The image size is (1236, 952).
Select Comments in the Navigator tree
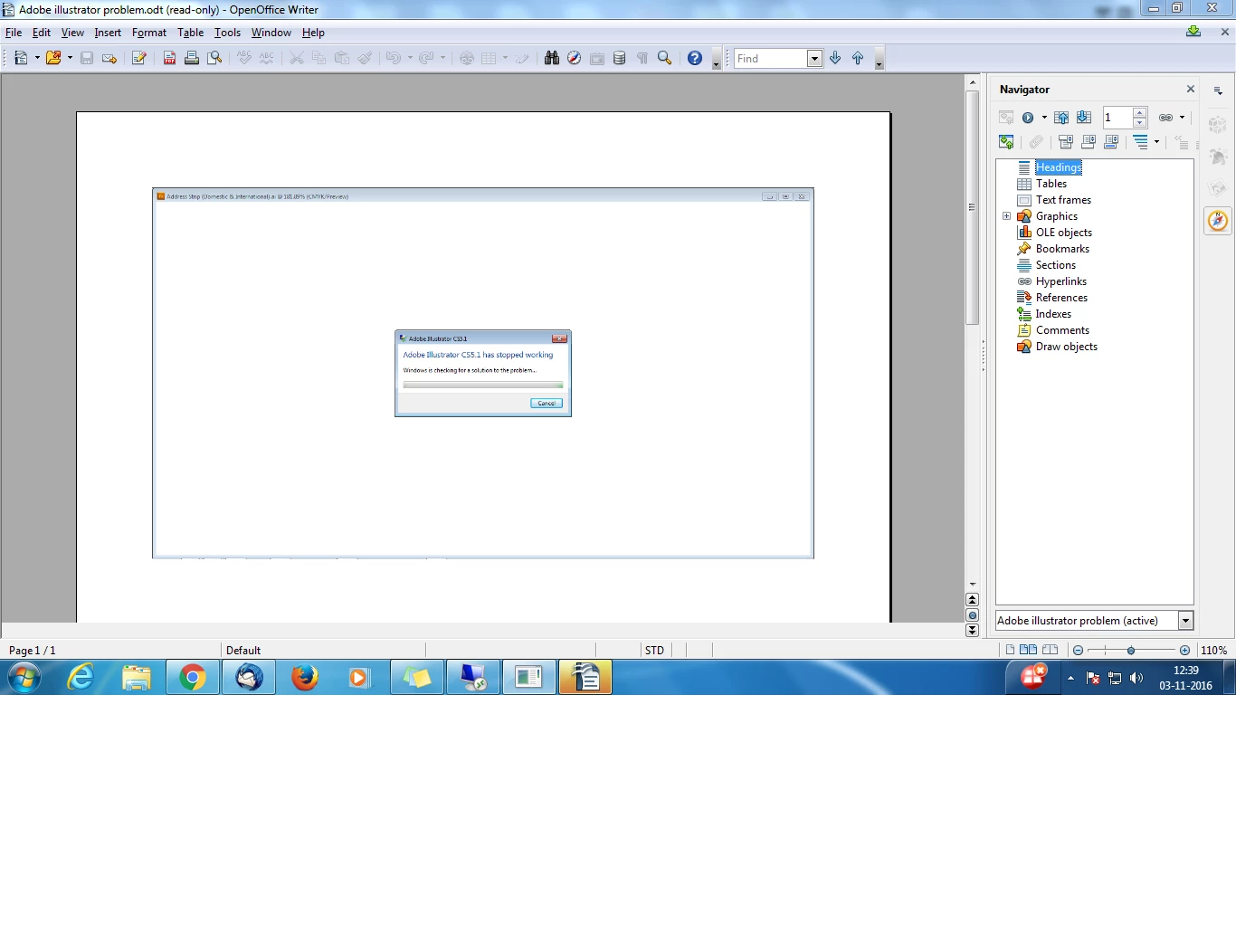[x=1062, y=330]
